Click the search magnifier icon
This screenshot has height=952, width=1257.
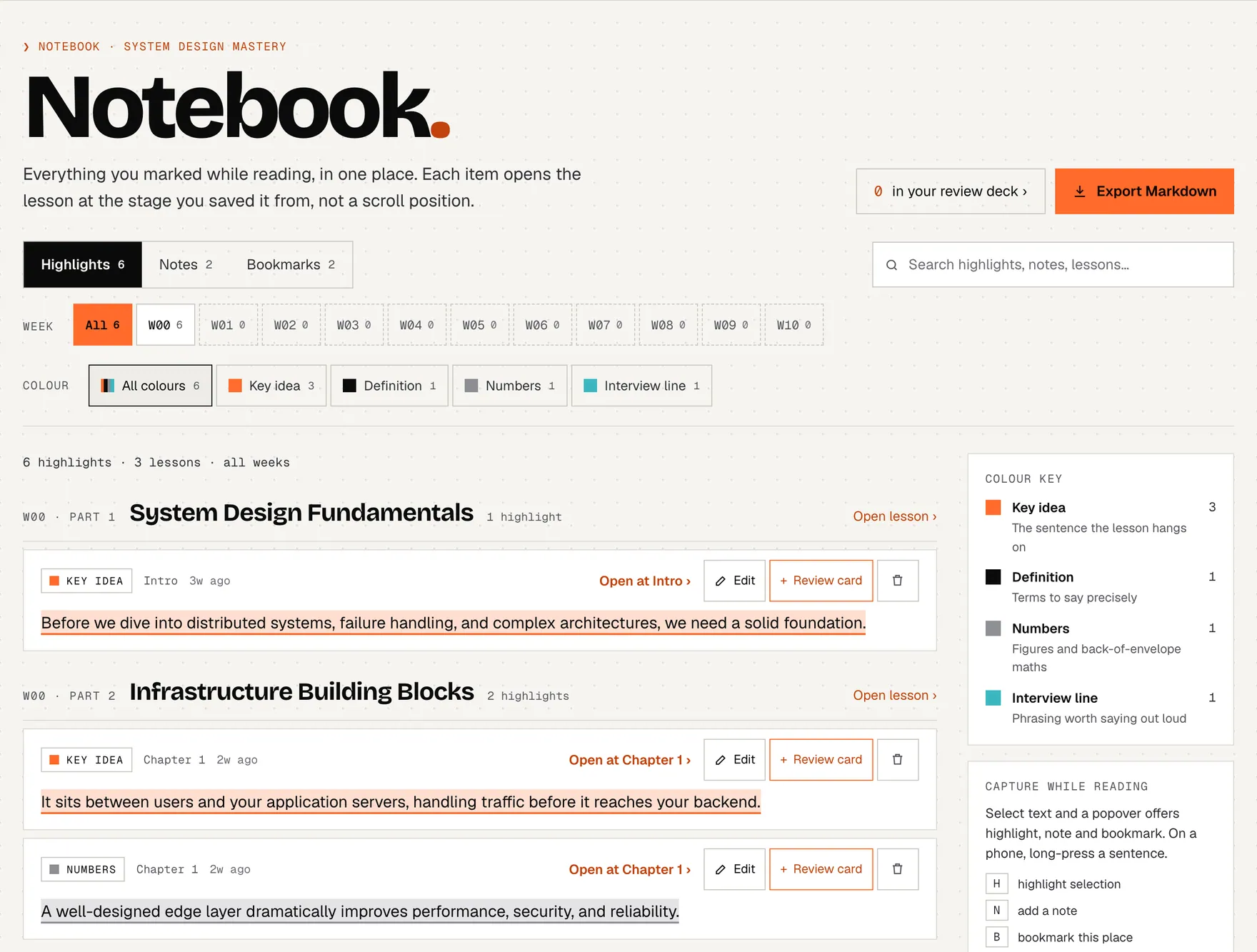point(891,265)
